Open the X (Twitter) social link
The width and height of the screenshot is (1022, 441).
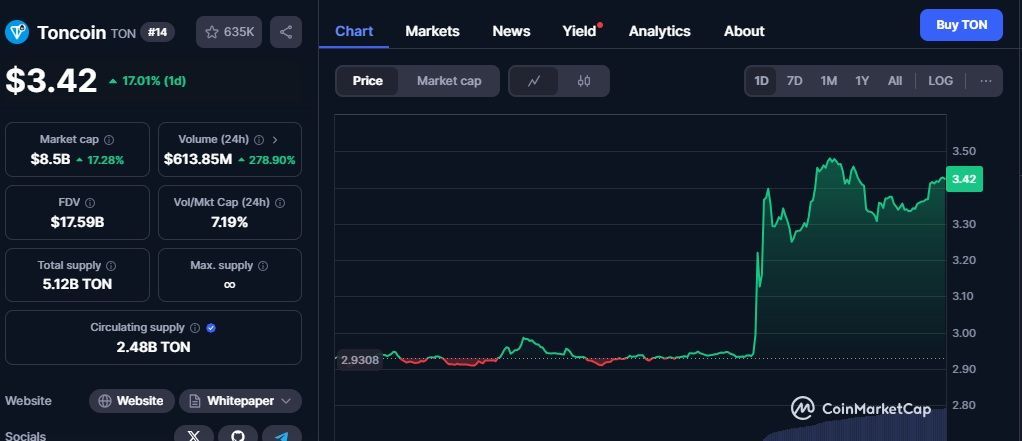(194, 434)
